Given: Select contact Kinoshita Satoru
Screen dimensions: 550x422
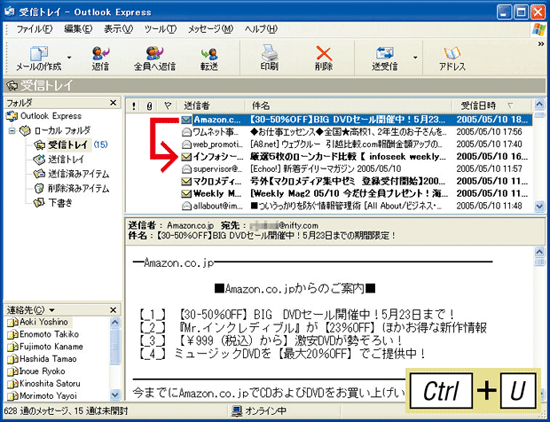Looking at the screenshot, I should [44, 383].
